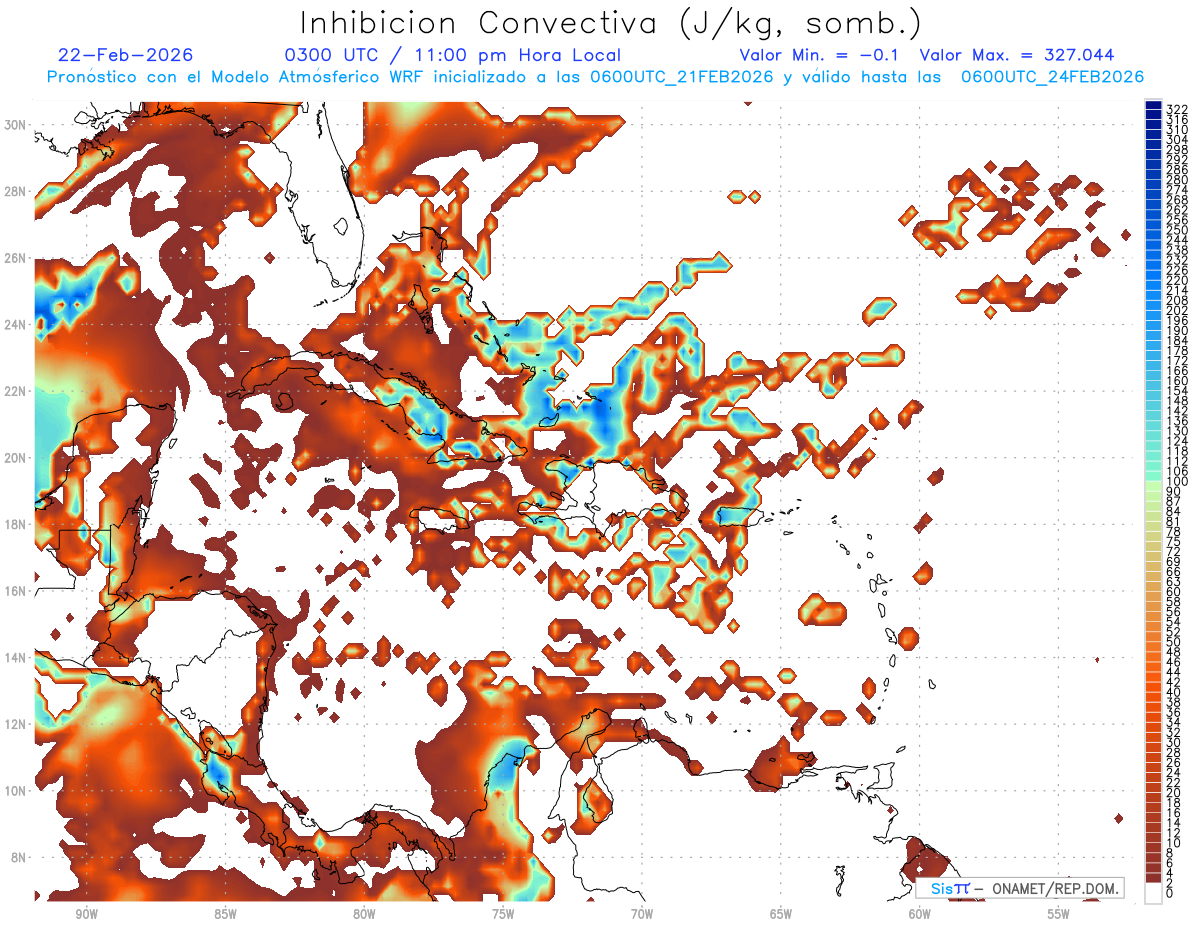Click 'Pronóstico con el Modelo Atmósferico WRF' text
Screen dimensions: 1200x927
[237, 78]
